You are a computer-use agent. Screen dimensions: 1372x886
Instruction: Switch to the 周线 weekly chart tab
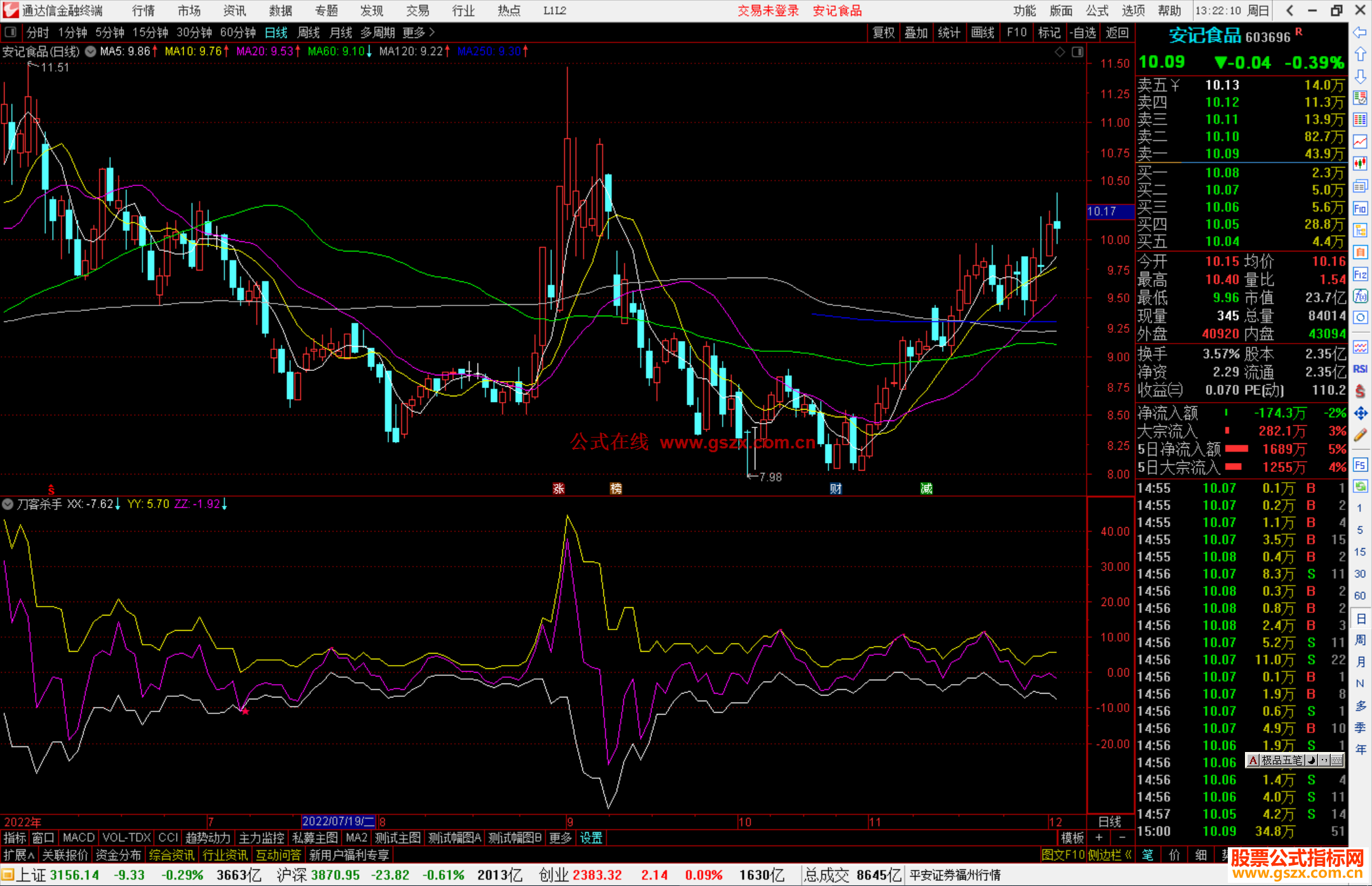pyautogui.click(x=309, y=32)
